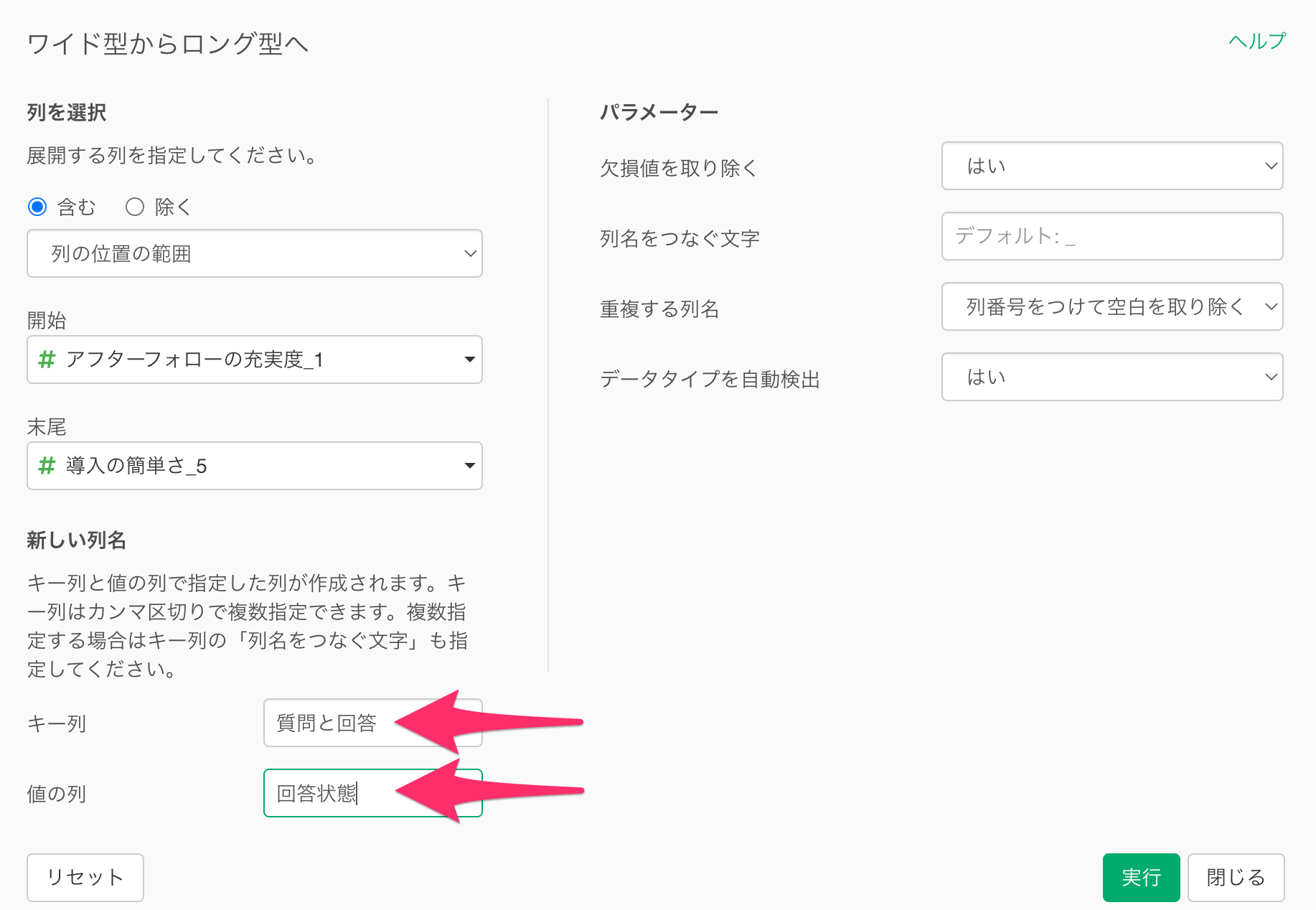Select the 除く (exclude) radio button
This screenshot has height=910, width=1316.
pyautogui.click(x=135, y=207)
